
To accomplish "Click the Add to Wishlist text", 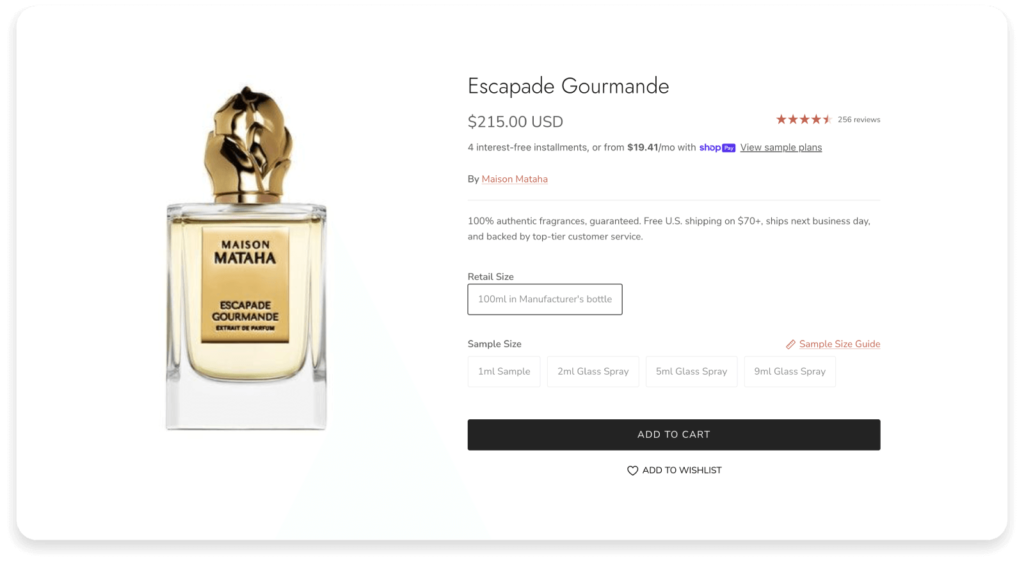I will point(682,470).
